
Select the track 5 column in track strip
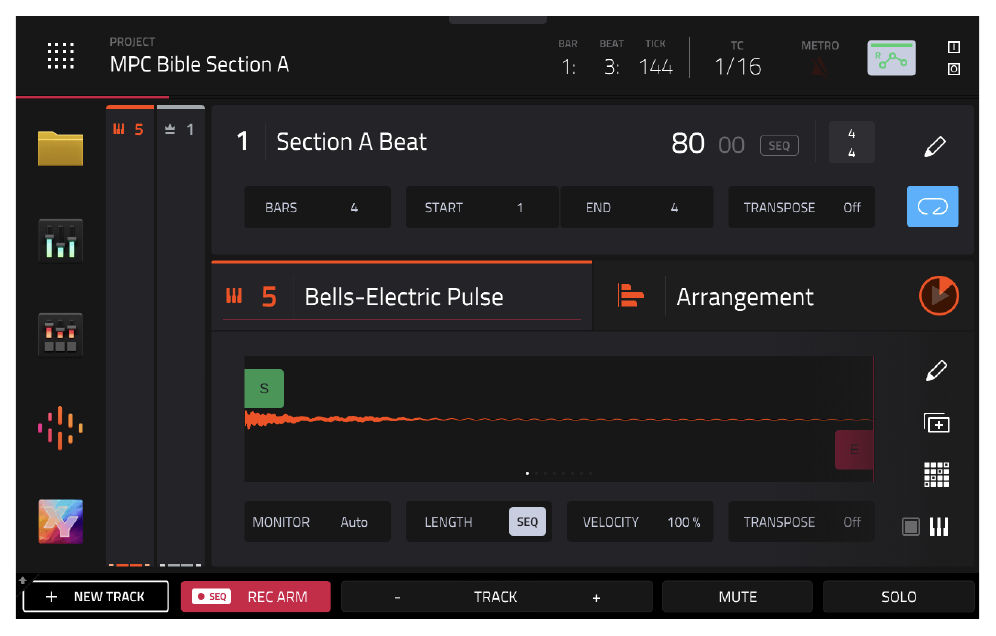(130, 335)
